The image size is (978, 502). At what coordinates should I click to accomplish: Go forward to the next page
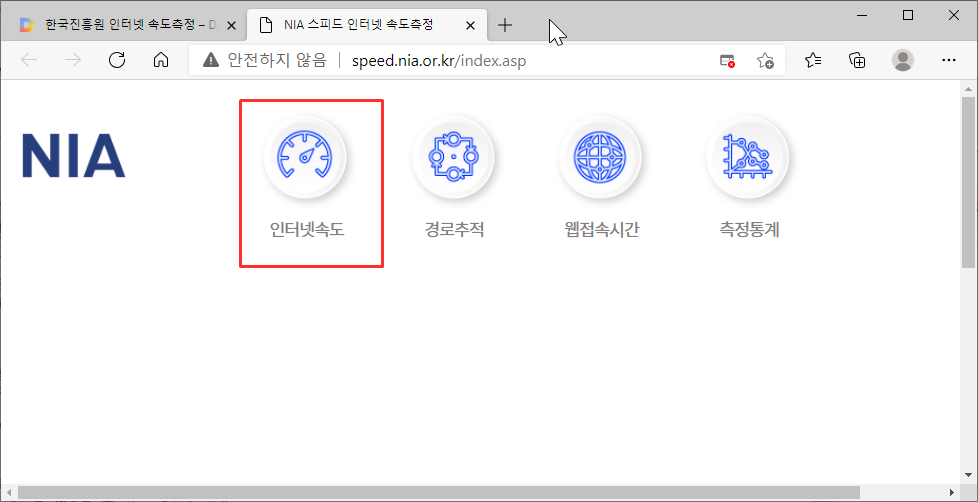pos(73,60)
